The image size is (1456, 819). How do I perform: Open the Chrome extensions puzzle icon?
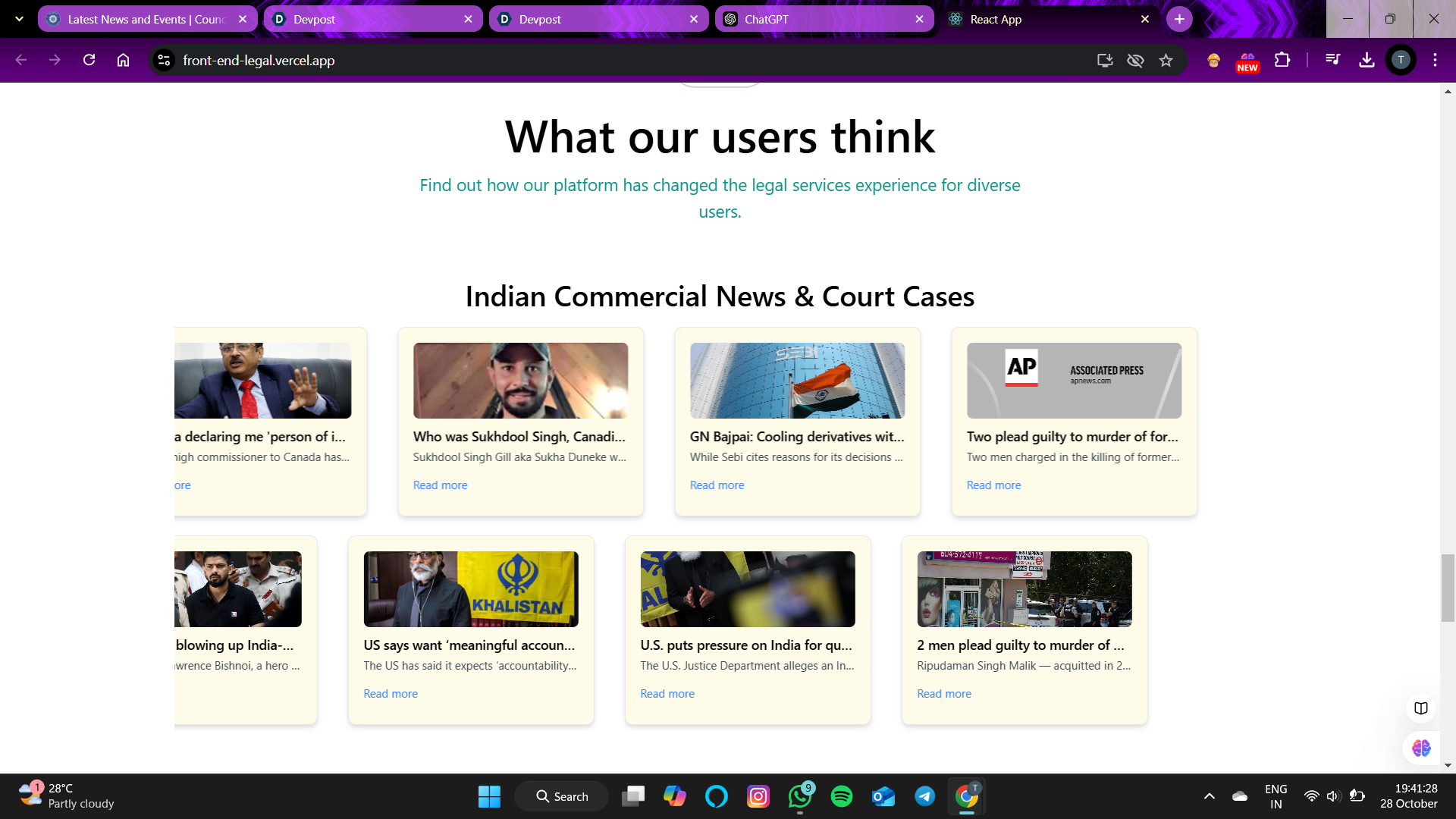tap(1282, 60)
